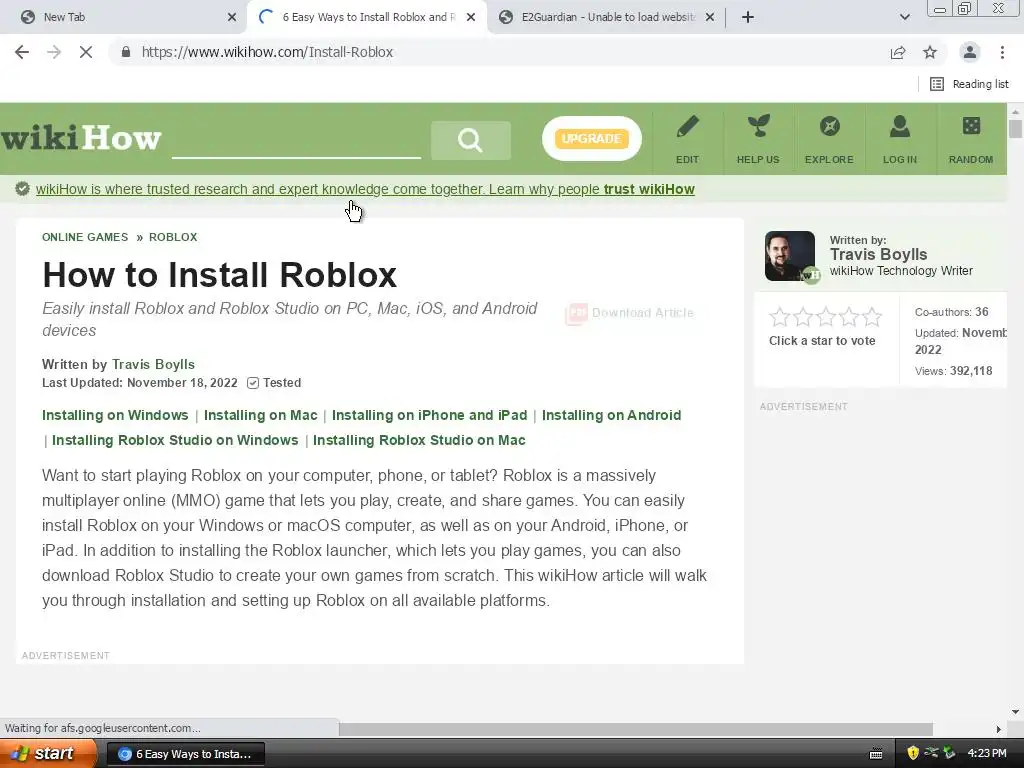Open author link Travis Boylls in byline
1024x768 pixels.
click(153, 364)
